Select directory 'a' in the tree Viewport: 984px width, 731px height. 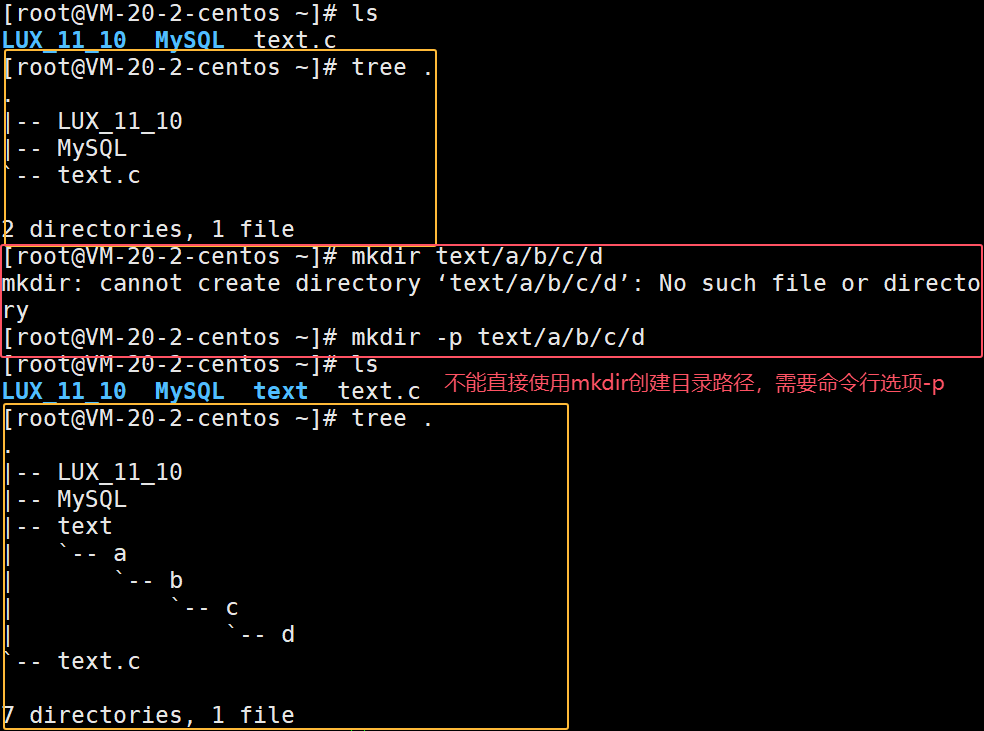coord(120,553)
